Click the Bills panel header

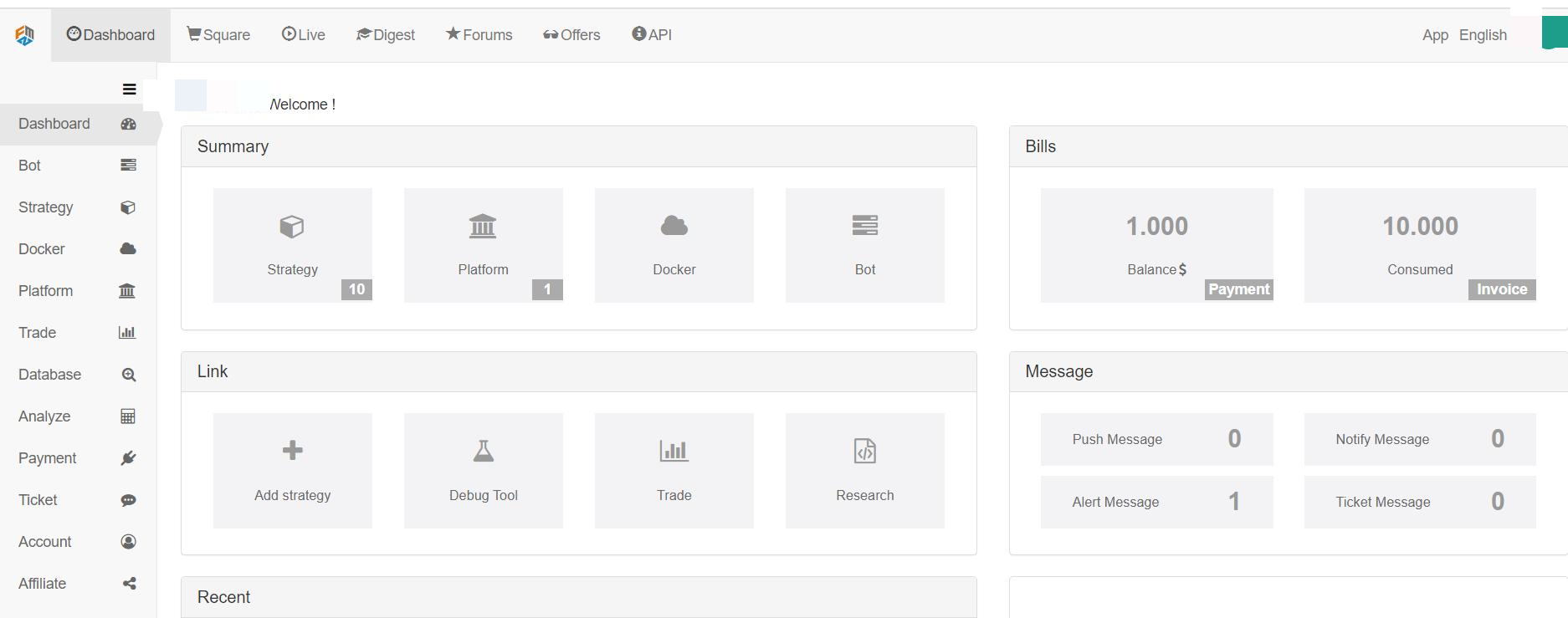tap(1289, 146)
